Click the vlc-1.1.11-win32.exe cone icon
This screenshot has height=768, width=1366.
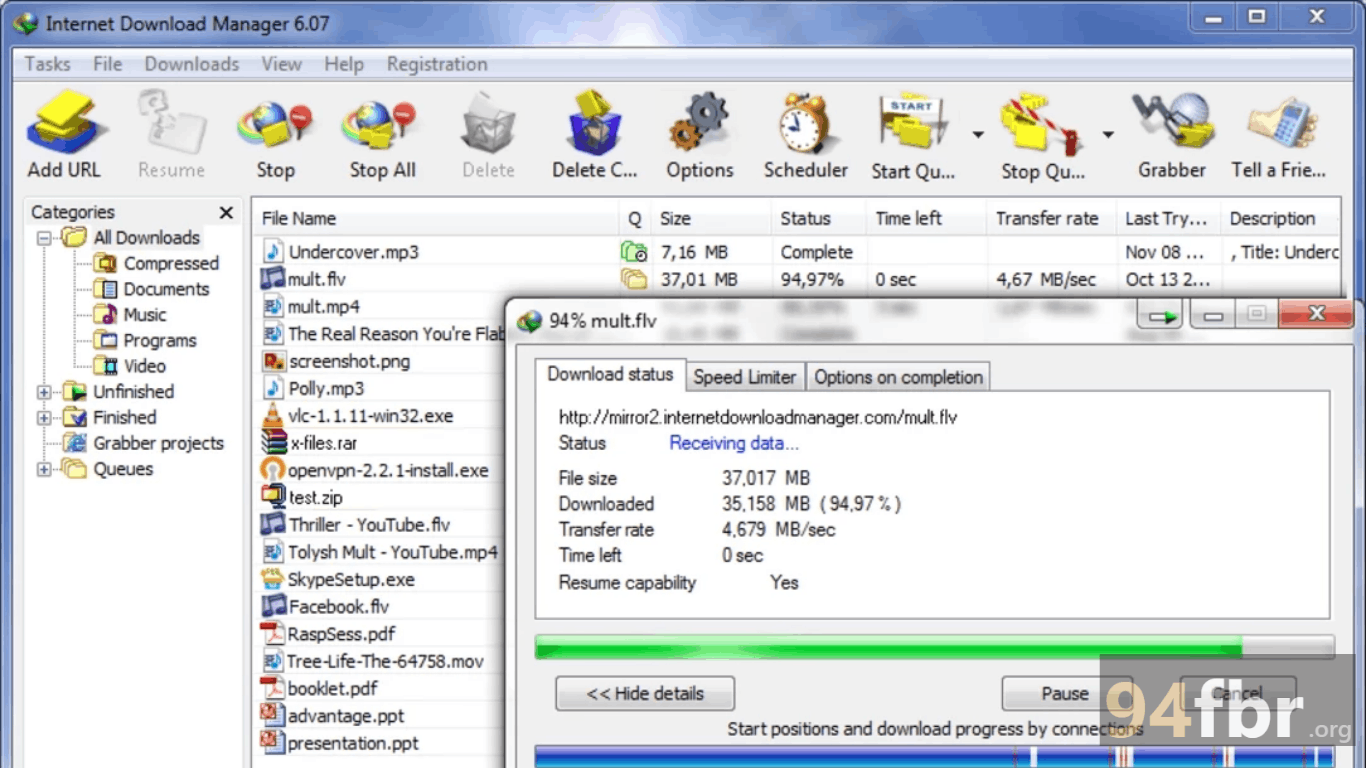pos(273,416)
